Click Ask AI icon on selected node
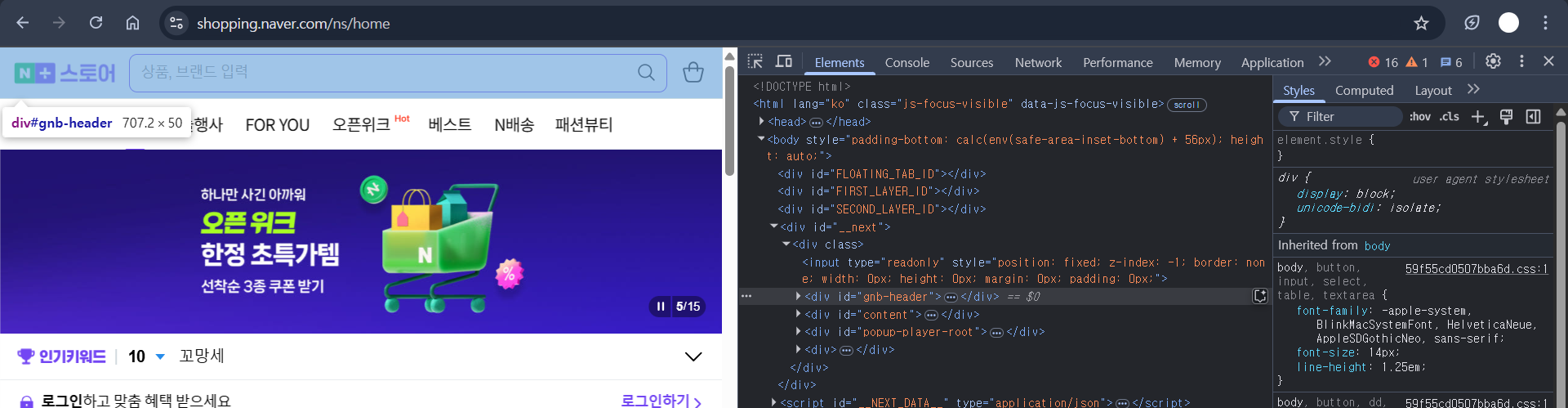 coord(1260,296)
